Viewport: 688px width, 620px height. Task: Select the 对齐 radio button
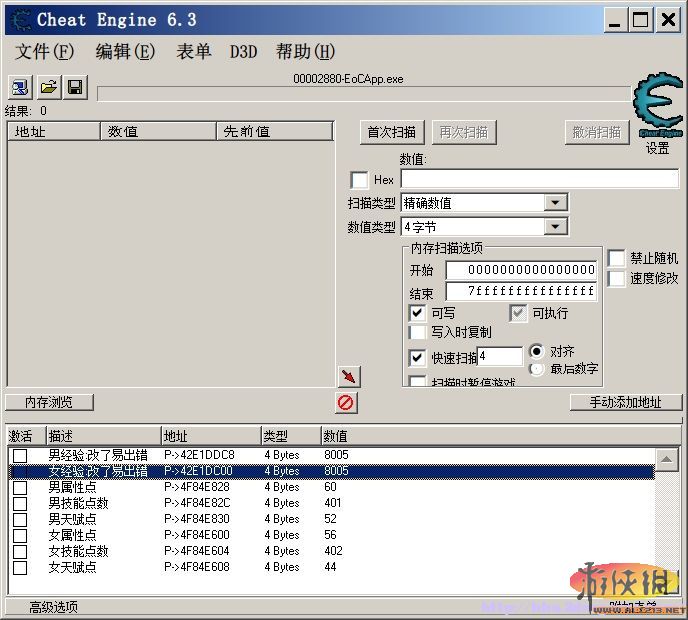pos(537,351)
